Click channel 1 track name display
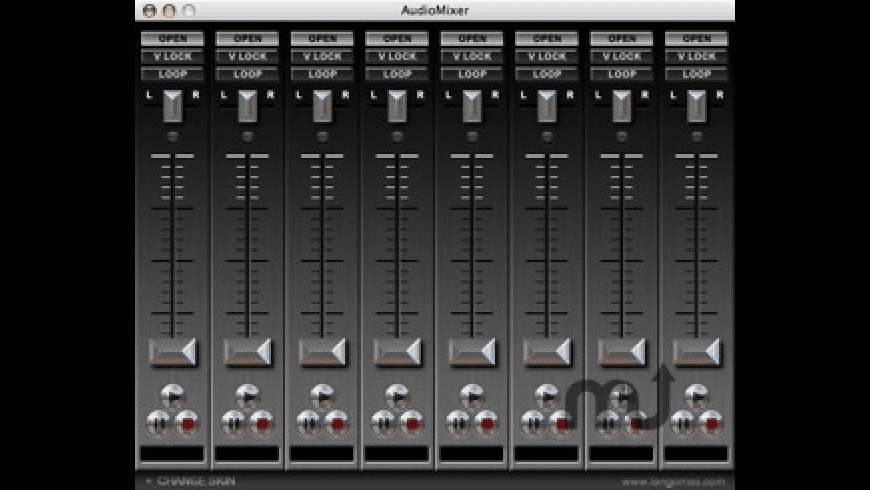 point(173,454)
